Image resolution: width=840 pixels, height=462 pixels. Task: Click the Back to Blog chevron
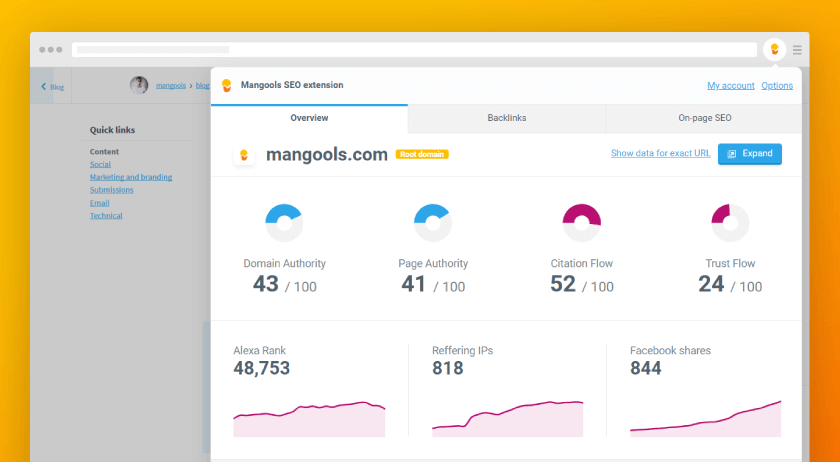(44, 86)
